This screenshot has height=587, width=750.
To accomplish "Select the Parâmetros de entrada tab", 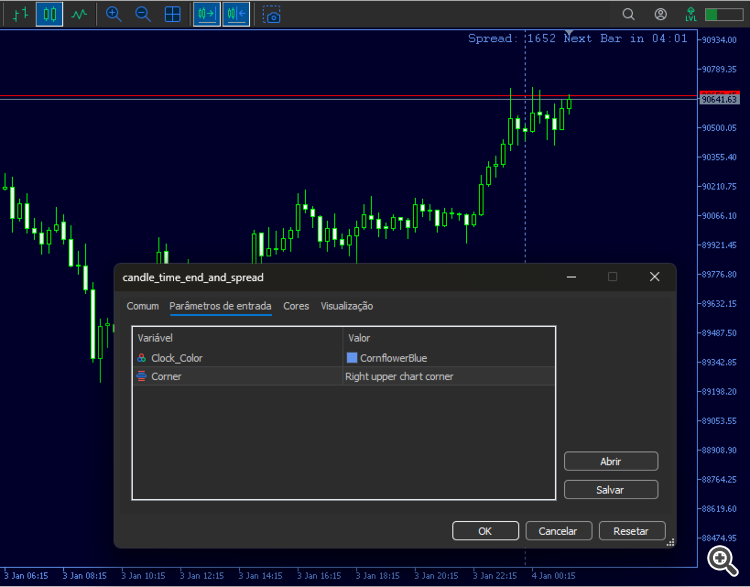I will [x=221, y=306].
